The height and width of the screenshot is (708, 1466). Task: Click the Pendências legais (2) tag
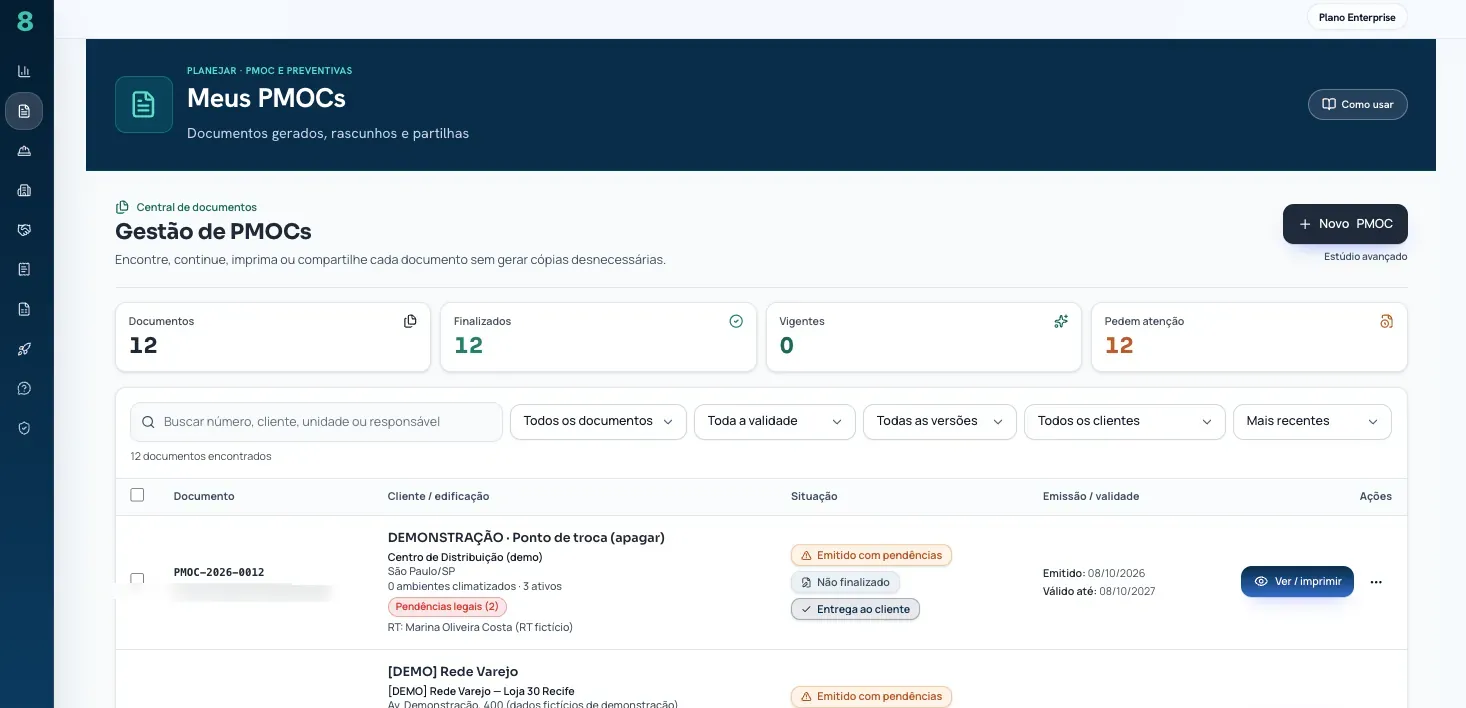447,607
